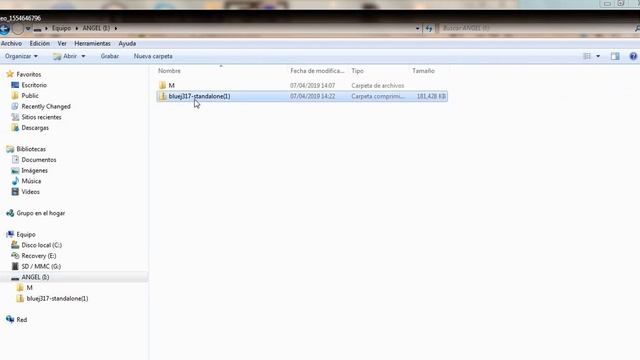
Task: Open the Imágenes library
Action: 30,170
